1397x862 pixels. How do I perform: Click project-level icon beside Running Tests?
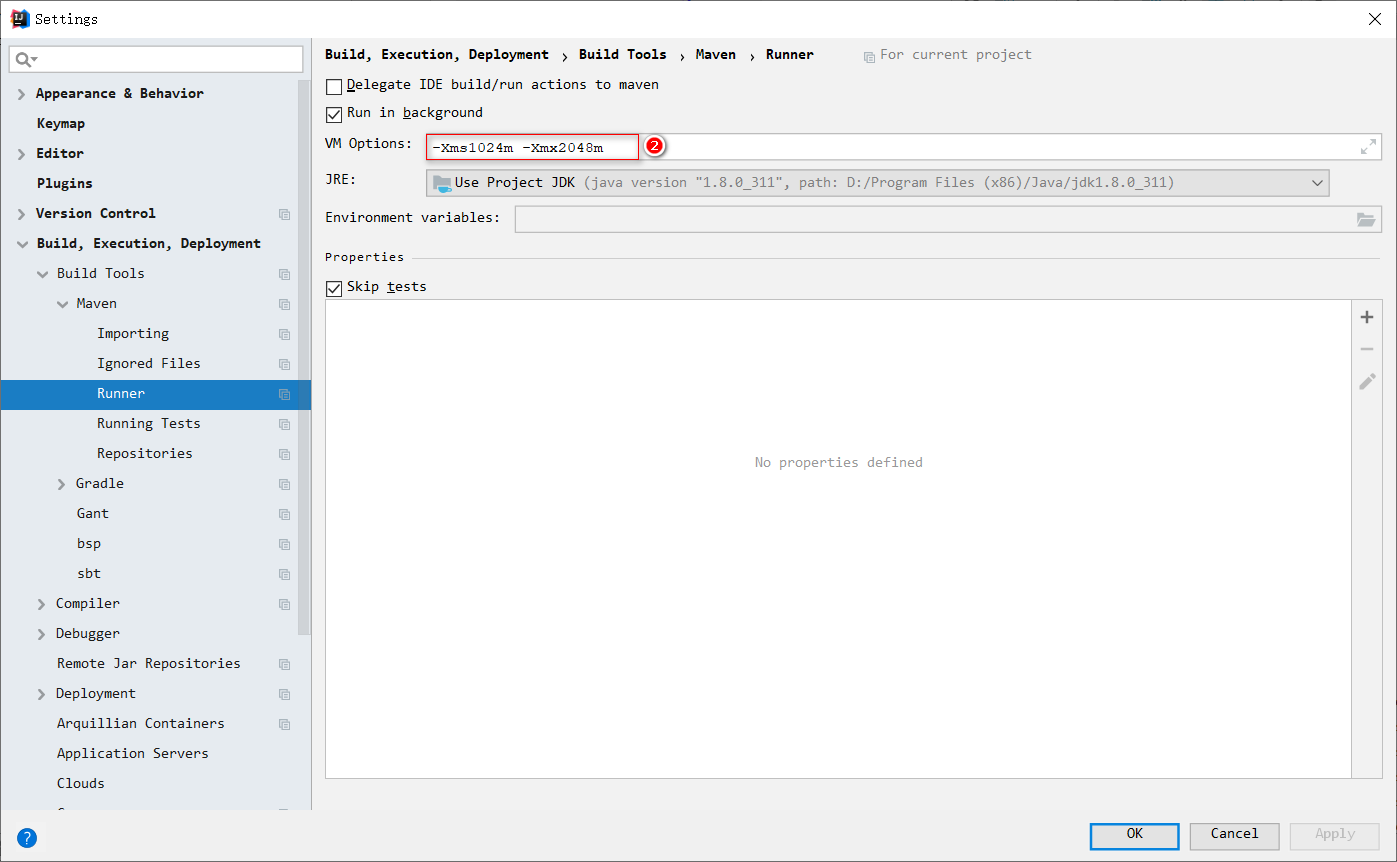(285, 424)
